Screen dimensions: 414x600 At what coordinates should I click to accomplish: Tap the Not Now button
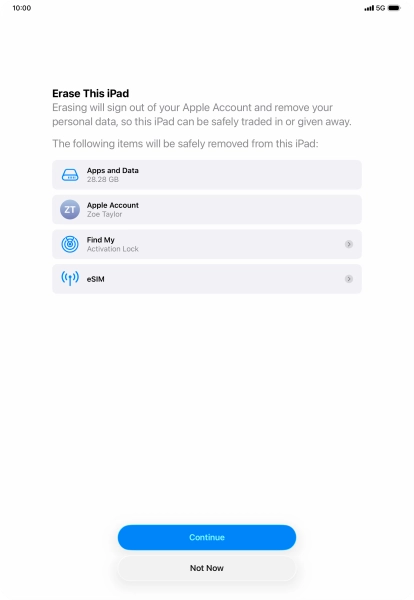[207, 568]
